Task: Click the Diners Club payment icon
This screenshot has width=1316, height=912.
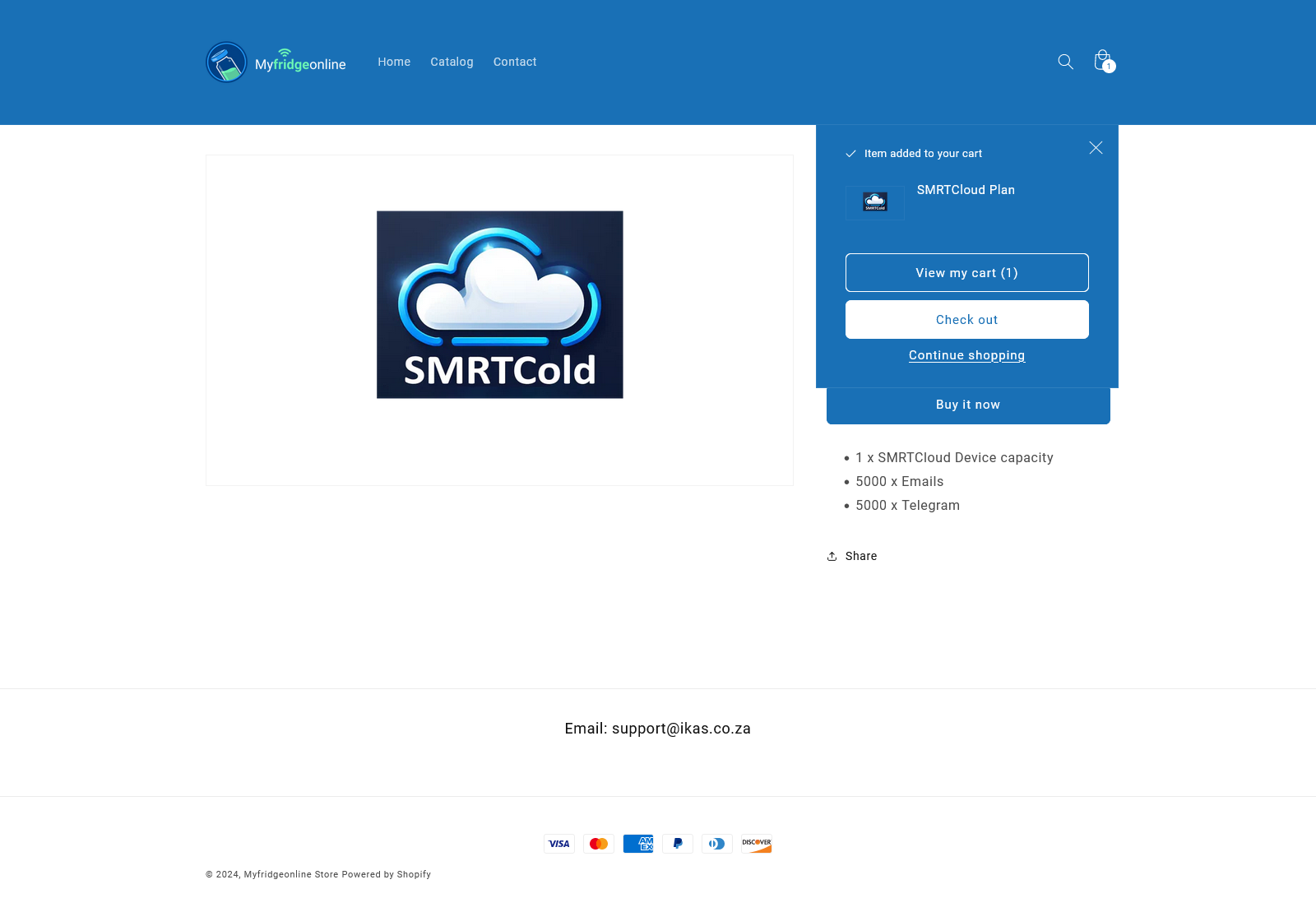Action: (717, 844)
